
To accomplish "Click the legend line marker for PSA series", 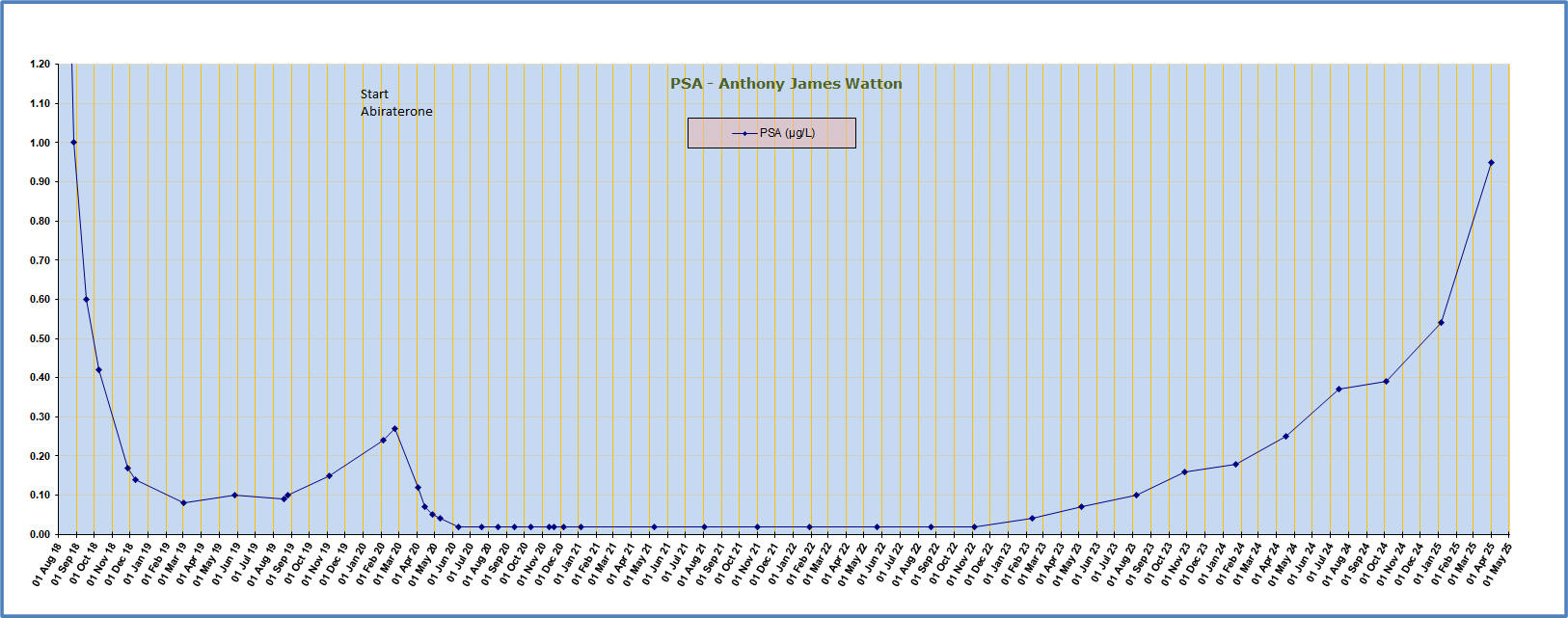I will point(743,133).
